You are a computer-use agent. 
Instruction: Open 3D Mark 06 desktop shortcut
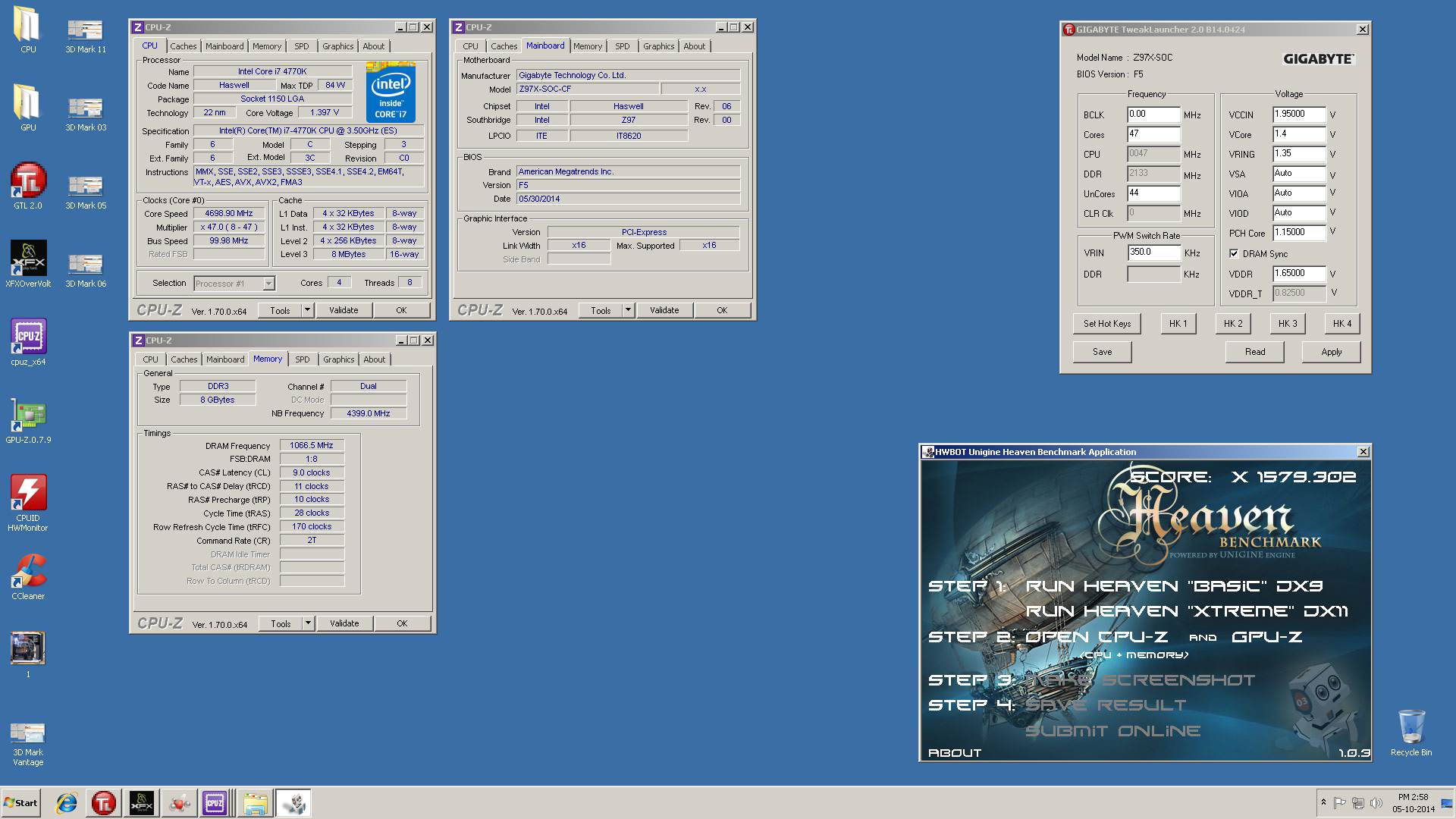tap(86, 270)
